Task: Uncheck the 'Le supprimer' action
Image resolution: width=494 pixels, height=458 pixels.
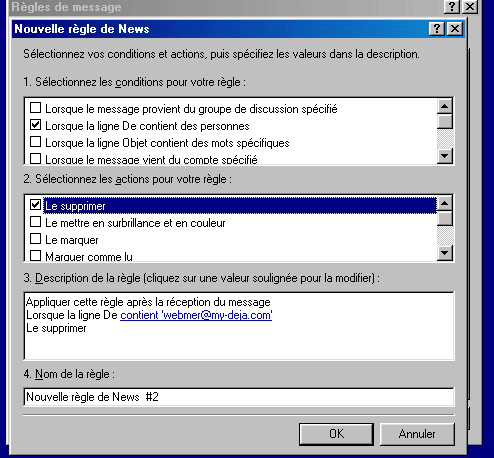Action: tap(36, 205)
